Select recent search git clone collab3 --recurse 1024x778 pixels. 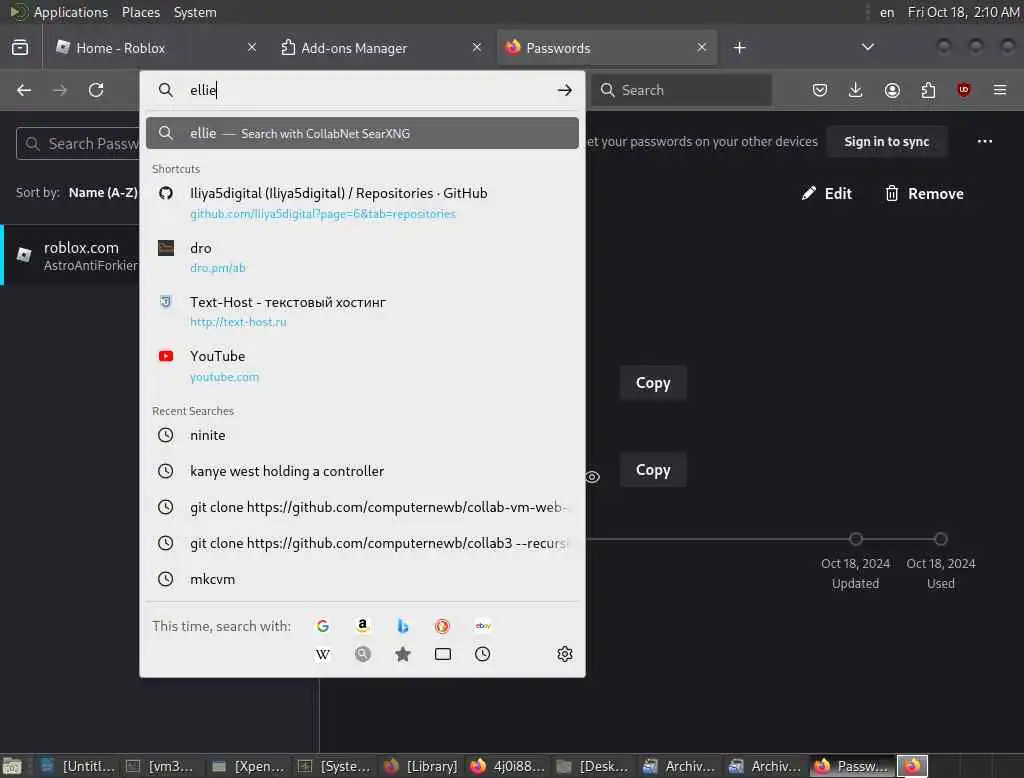[x=362, y=543]
